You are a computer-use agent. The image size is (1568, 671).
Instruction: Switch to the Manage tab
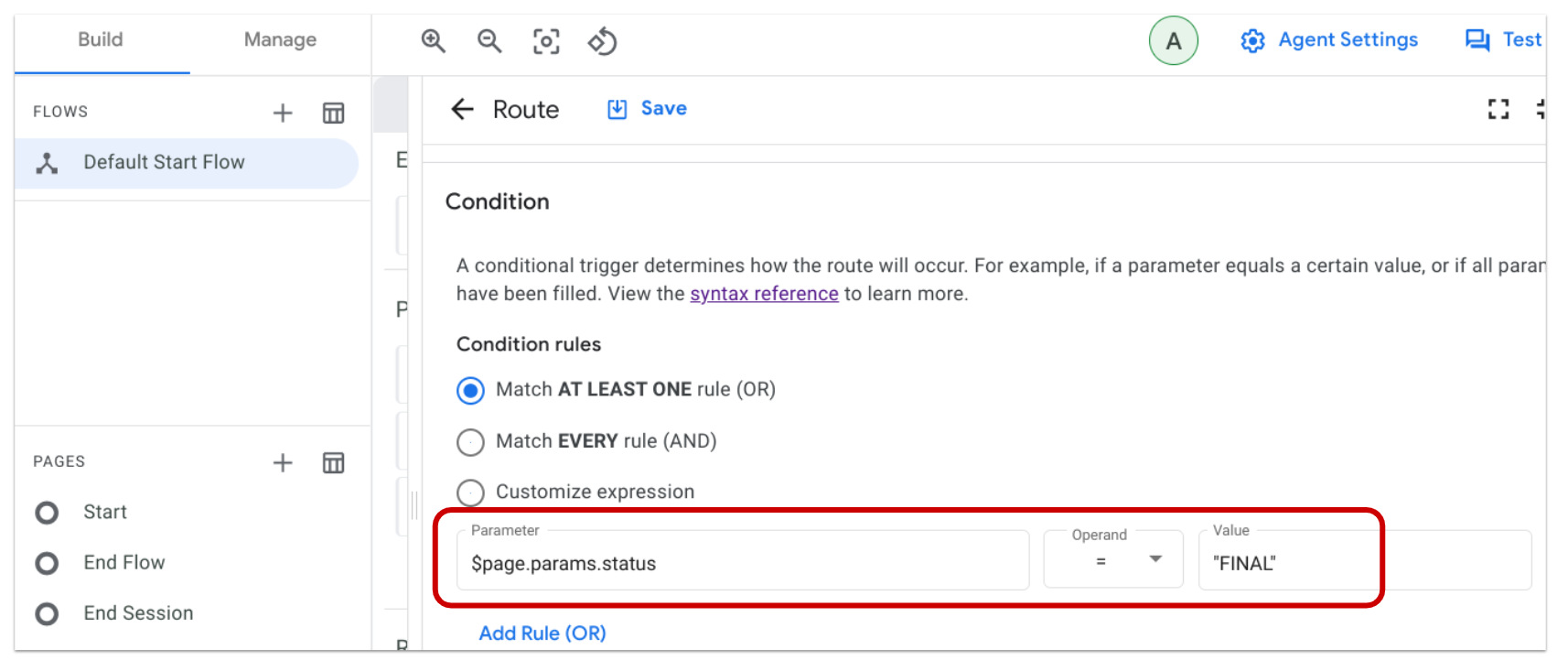pos(279,39)
